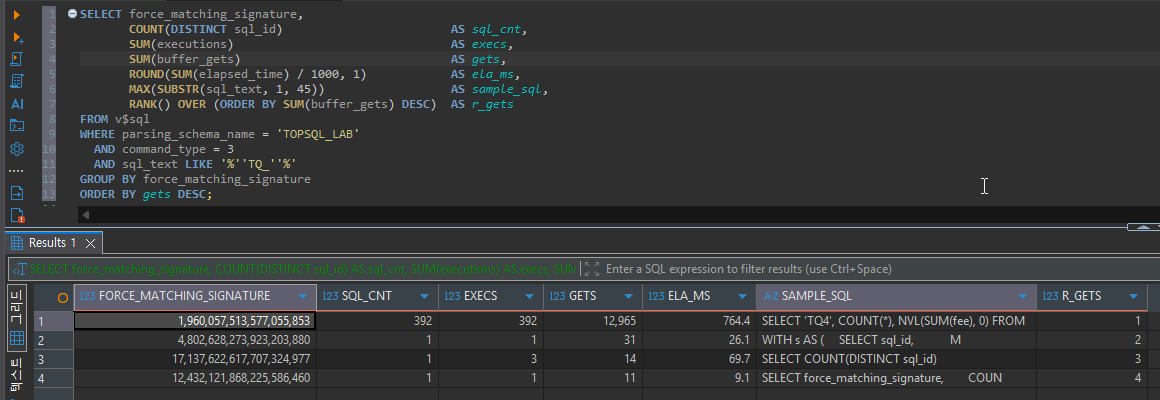Click the SAMPLE_SQL column header label
Viewport: 1160px width, 400px height.
[x=817, y=296]
